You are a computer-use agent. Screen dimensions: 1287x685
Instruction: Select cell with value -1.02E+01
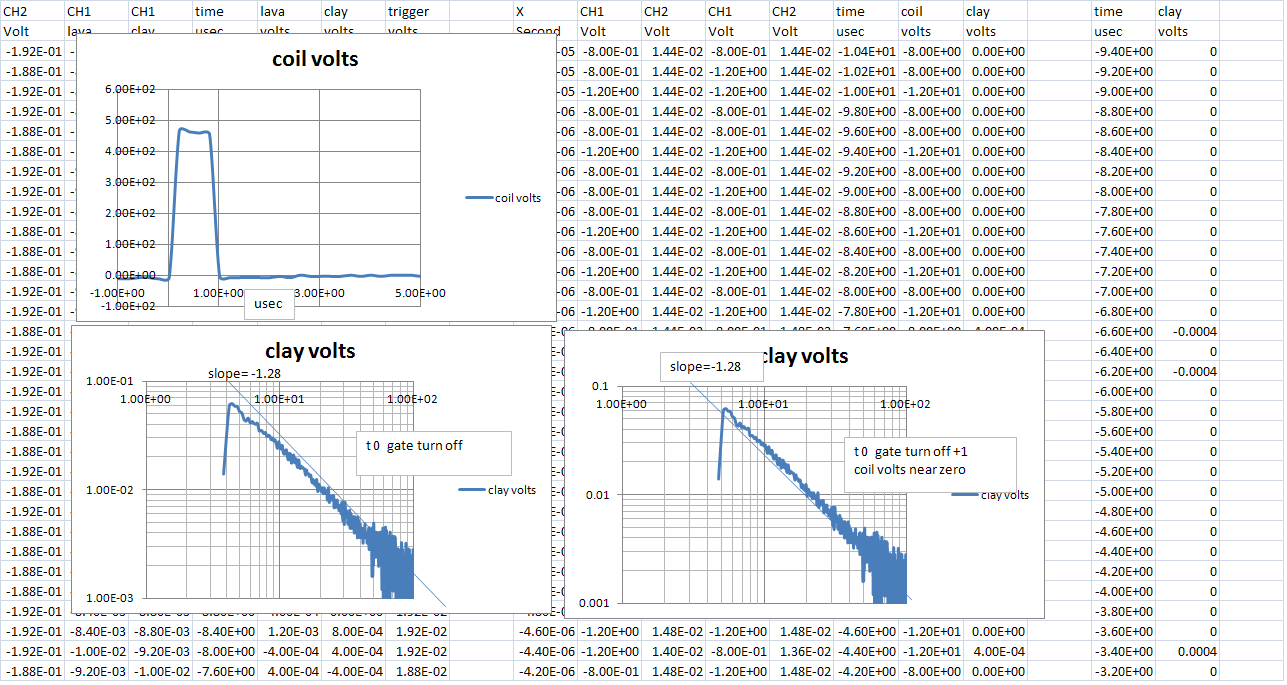click(866, 71)
